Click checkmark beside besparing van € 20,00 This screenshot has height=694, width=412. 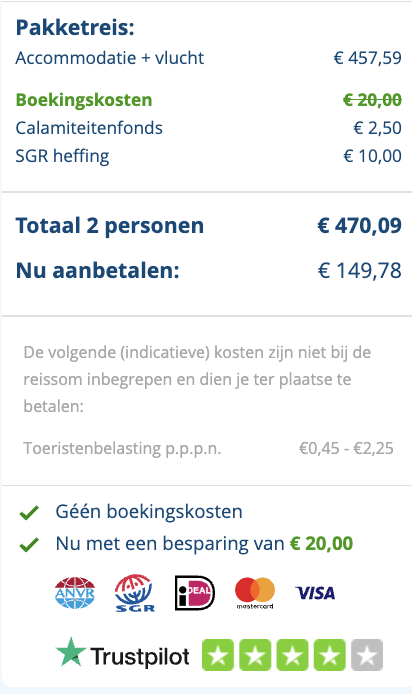[29, 544]
